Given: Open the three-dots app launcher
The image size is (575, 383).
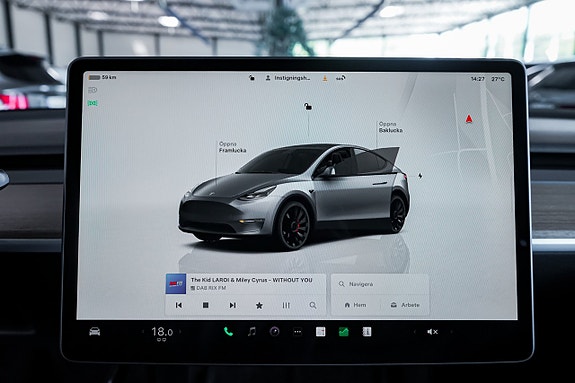Looking at the screenshot, I should pyautogui.click(x=297, y=332).
